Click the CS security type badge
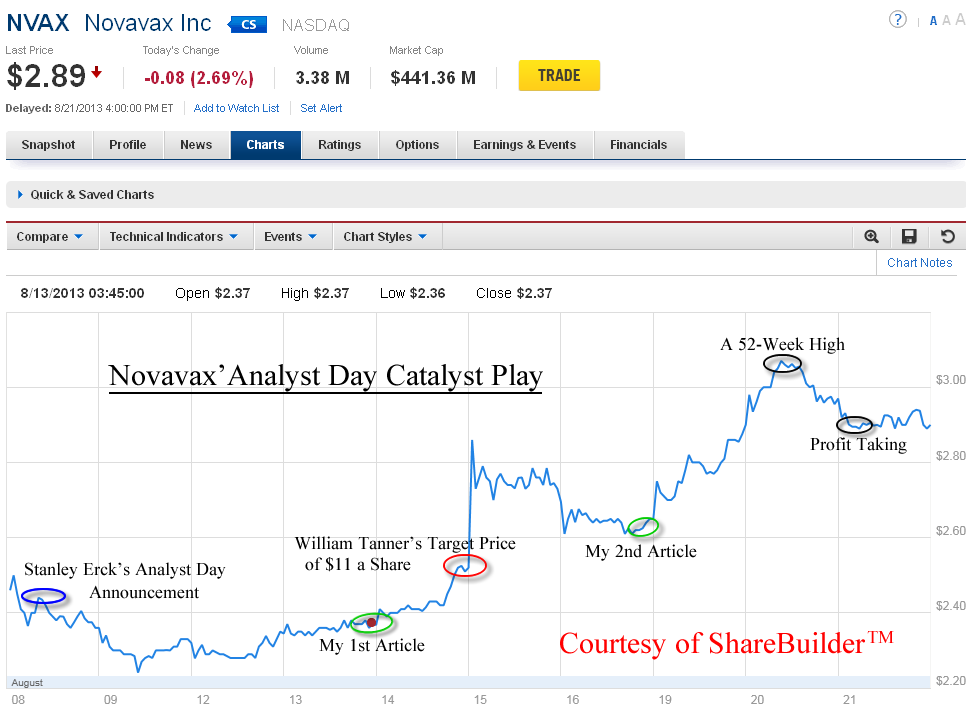The image size is (977, 714). click(247, 24)
